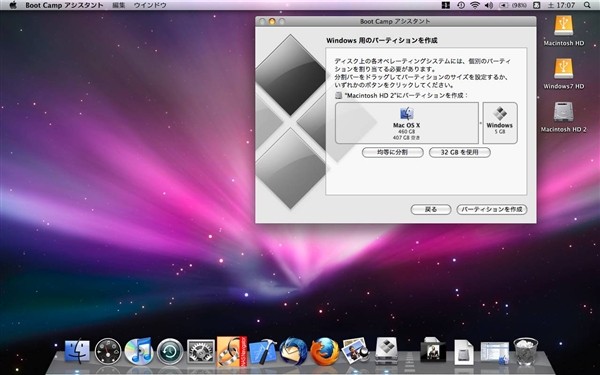Open System Preferences gear icon in Dock
The height and width of the screenshot is (375, 600).
click(201, 351)
